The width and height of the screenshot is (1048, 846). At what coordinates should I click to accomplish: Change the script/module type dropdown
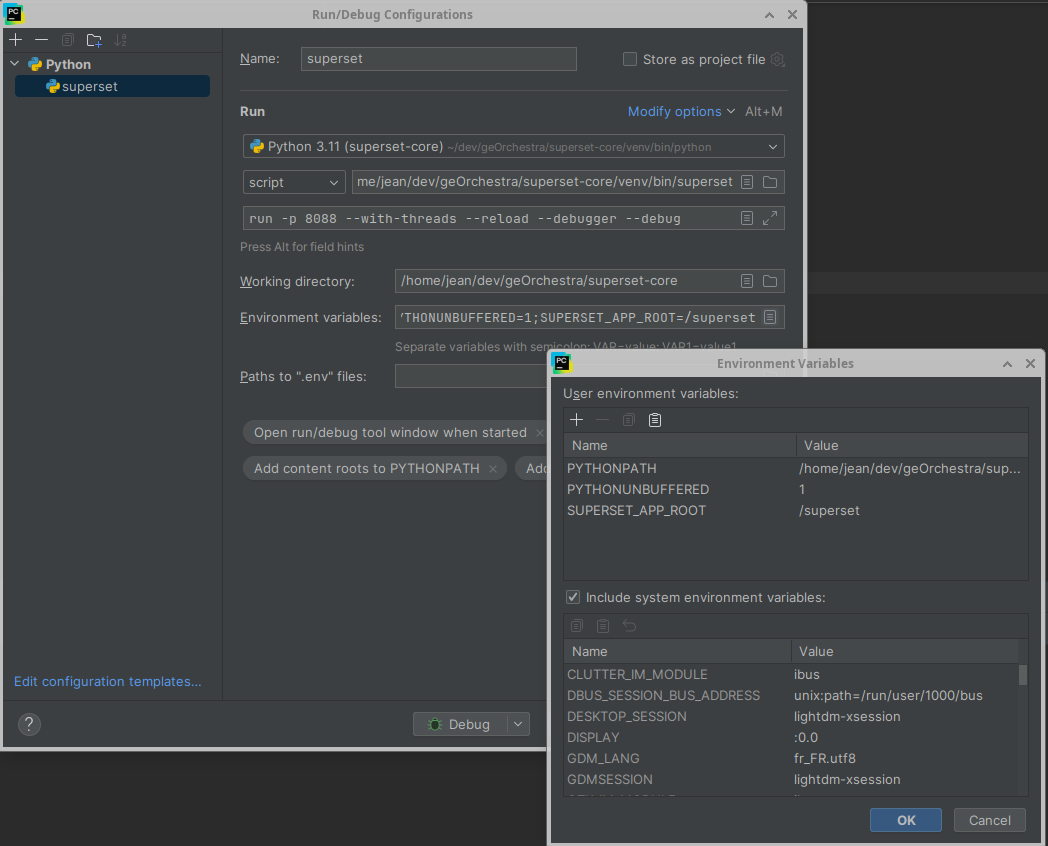294,182
